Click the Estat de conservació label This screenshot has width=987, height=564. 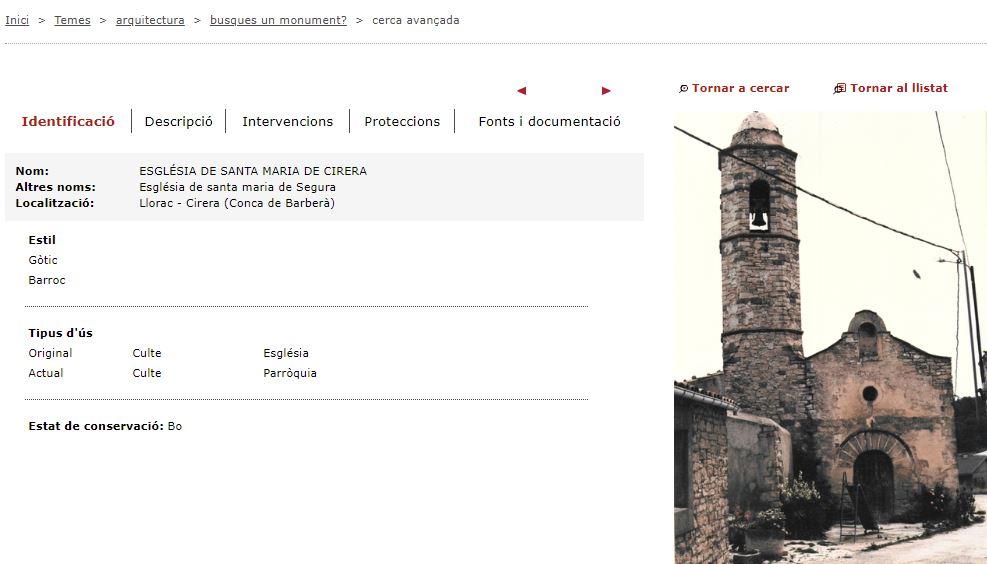(96, 427)
